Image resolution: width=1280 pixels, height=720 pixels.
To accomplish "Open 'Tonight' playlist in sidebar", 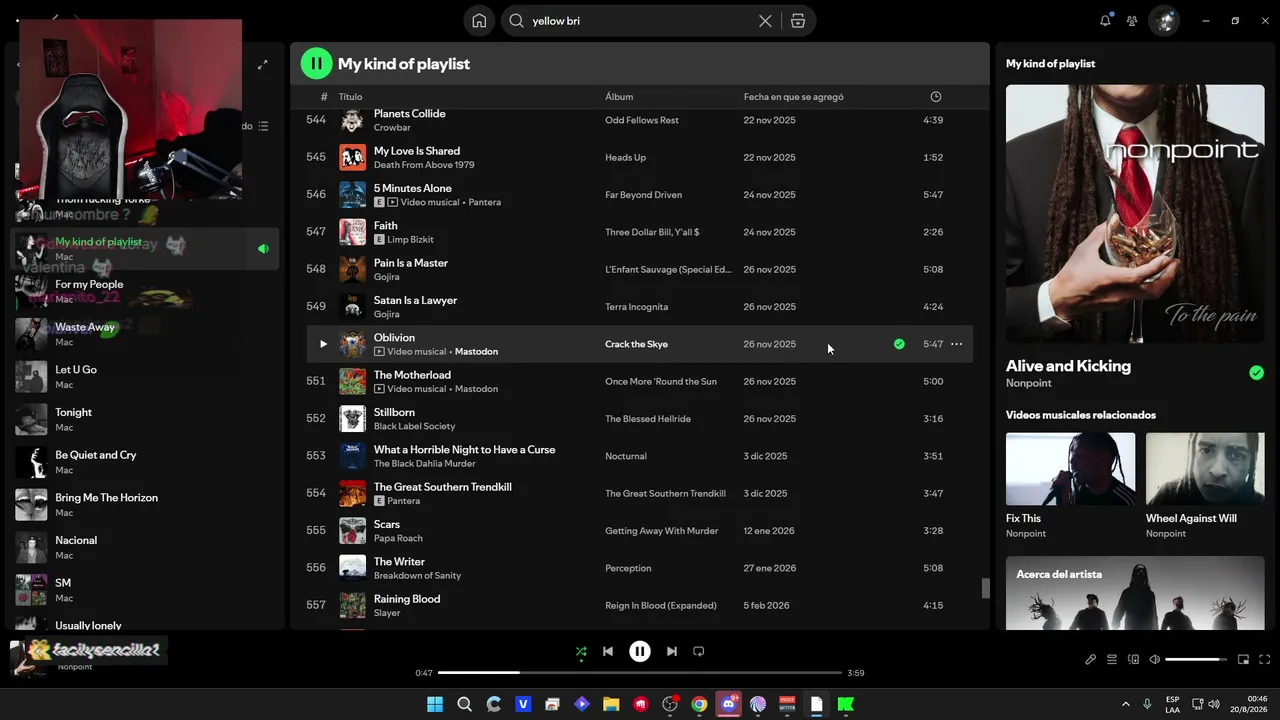I will point(145,419).
